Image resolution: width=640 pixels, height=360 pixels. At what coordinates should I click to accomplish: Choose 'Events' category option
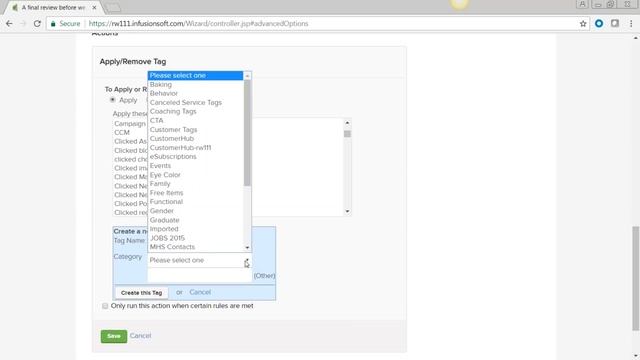coord(196,166)
